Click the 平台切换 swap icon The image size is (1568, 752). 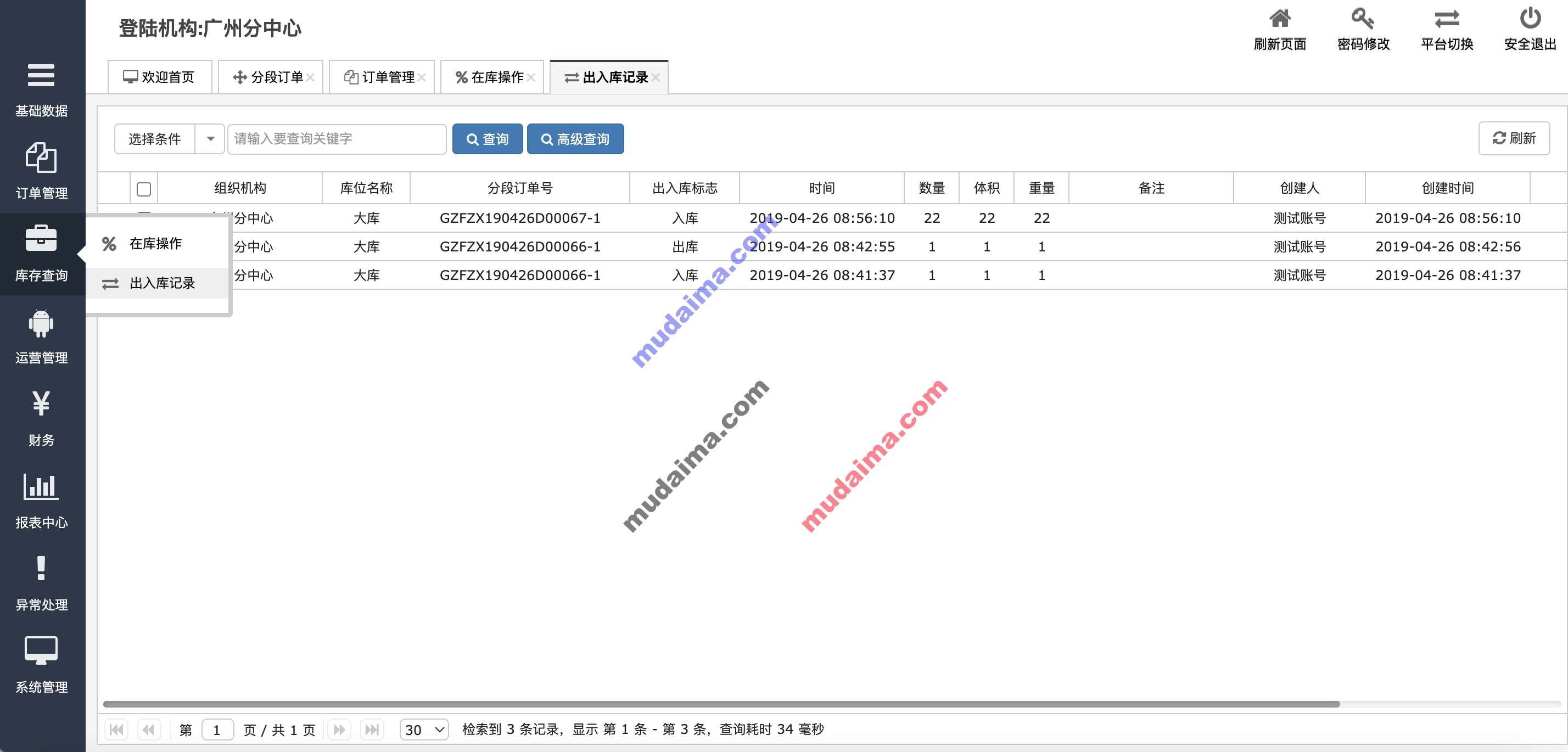[1447, 19]
